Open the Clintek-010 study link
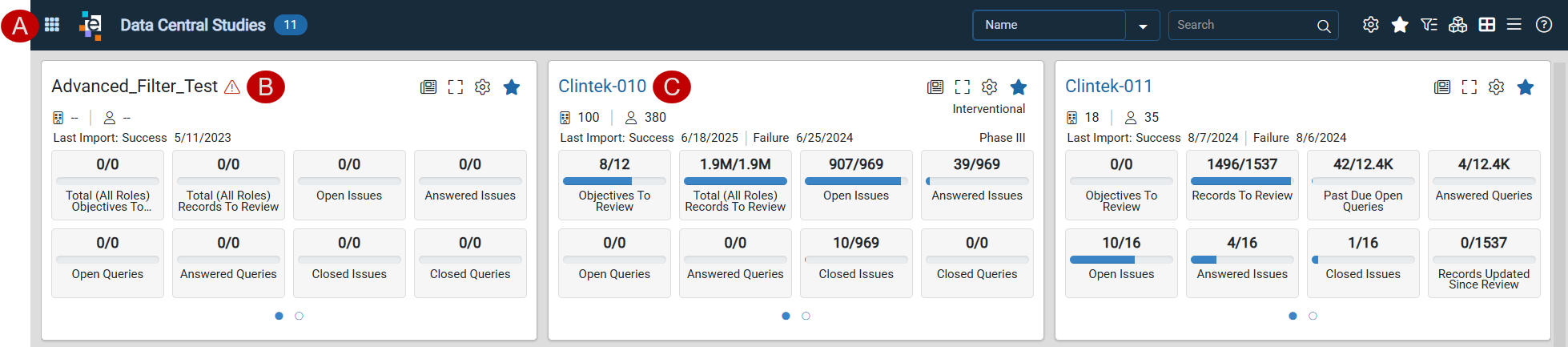This screenshot has height=347, width=1568. tap(602, 86)
